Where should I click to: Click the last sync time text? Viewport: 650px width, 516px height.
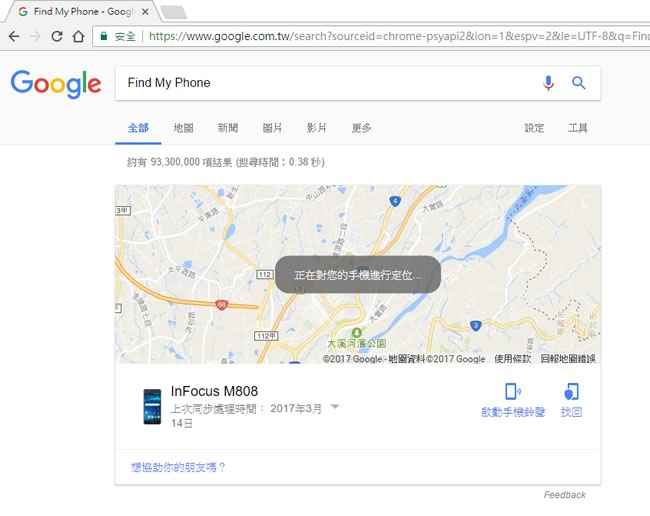click(246, 415)
